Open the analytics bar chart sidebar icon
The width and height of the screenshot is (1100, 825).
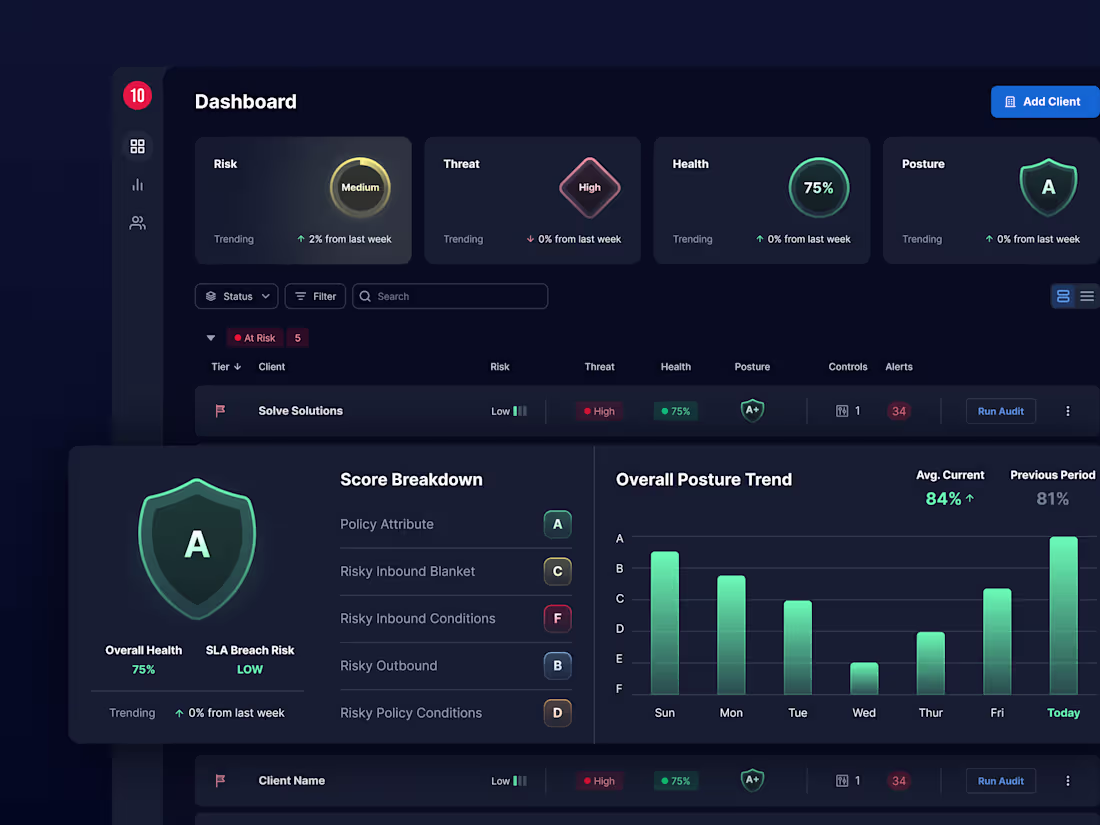point(138,185)
